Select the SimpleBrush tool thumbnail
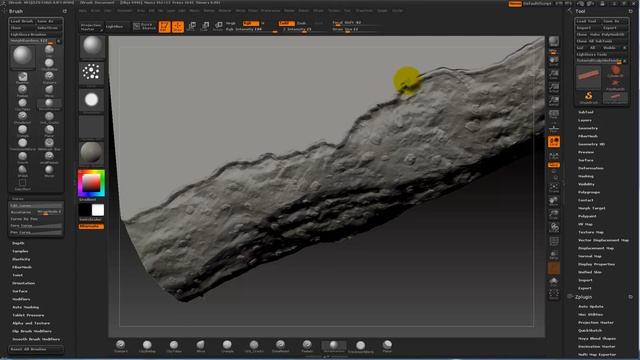This screenshot has width=640, height=360. 589,97
